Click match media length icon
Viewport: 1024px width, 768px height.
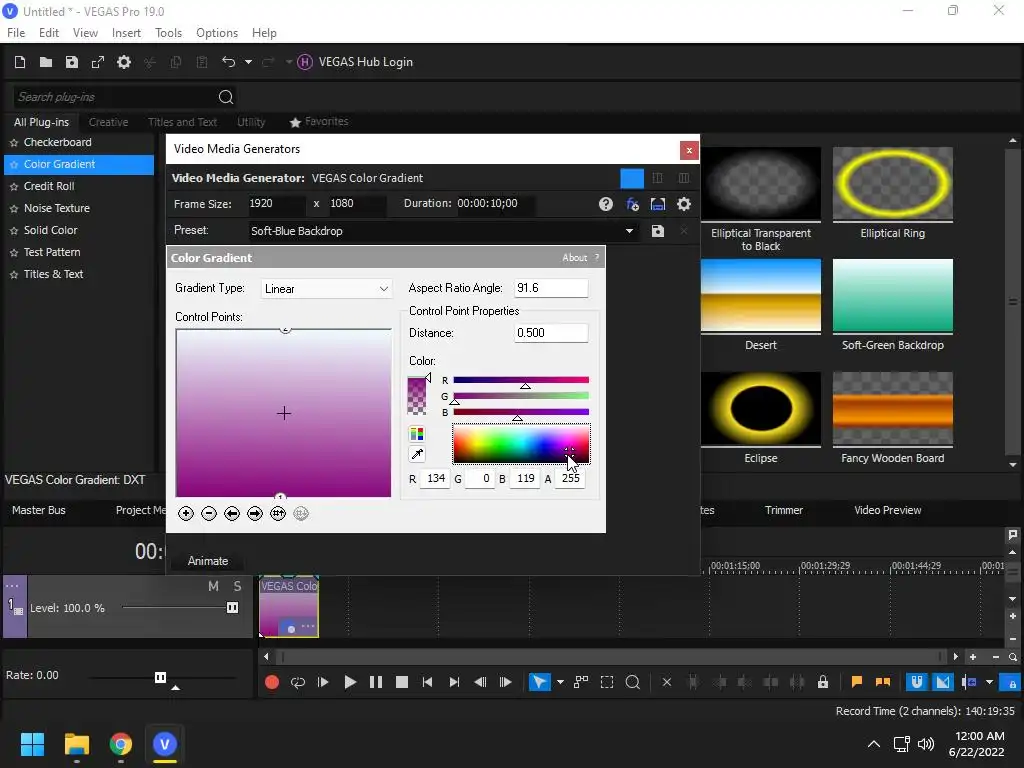(x=658, y=204)
